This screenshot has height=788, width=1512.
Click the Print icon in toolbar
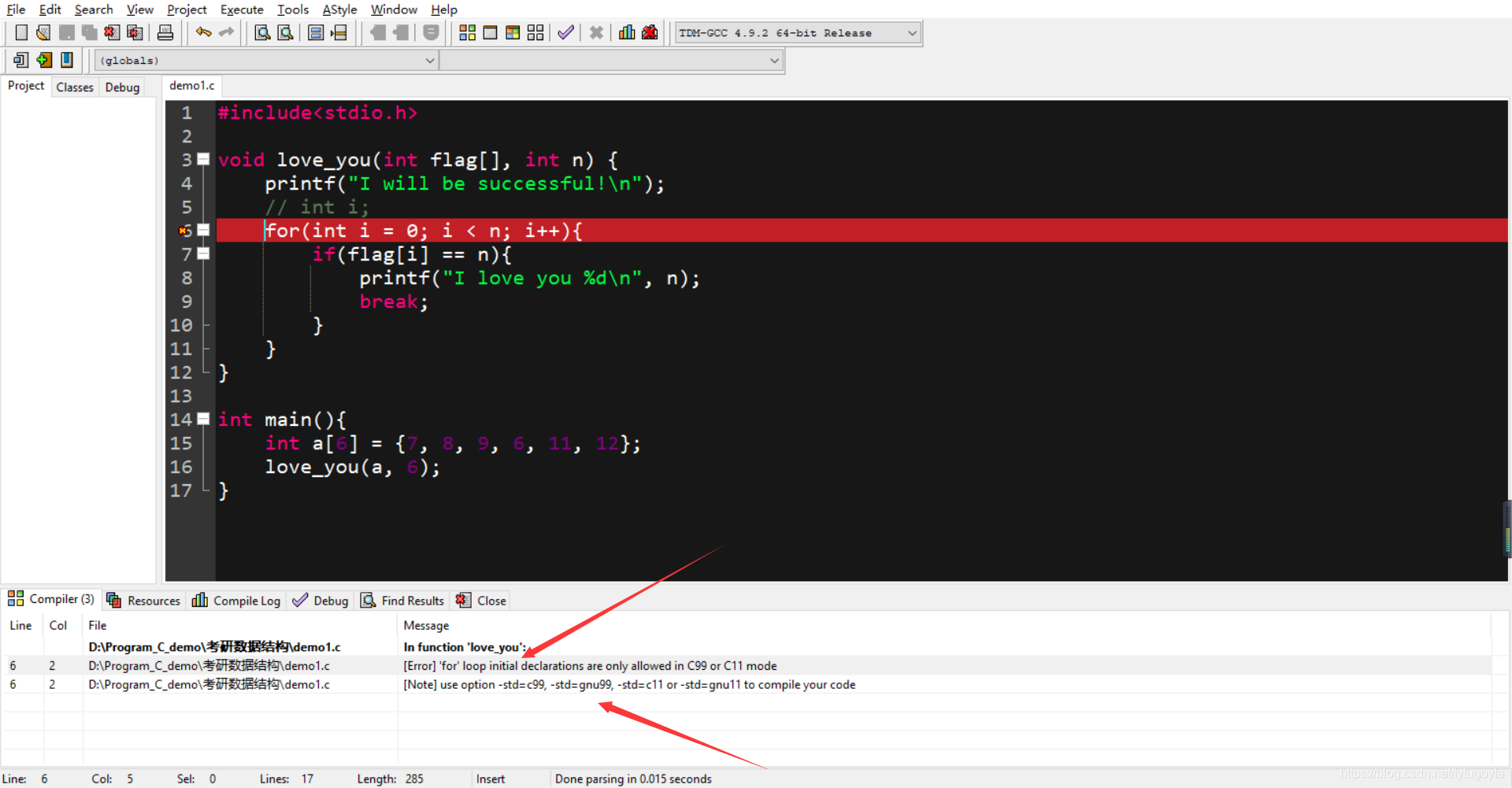[165, 32]
